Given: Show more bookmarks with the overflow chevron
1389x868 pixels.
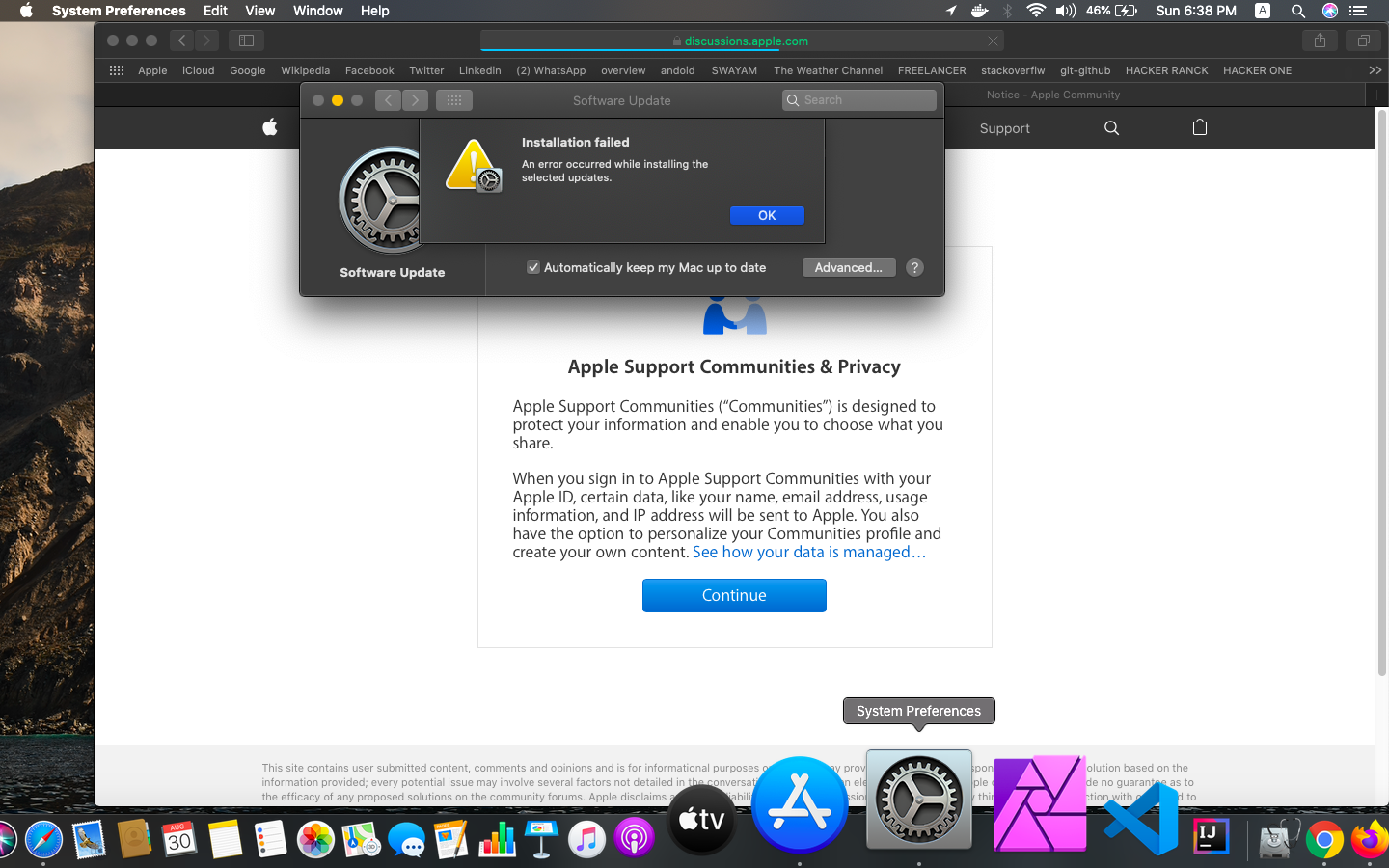Looking at the screenshot, I should pos(1375,70).
